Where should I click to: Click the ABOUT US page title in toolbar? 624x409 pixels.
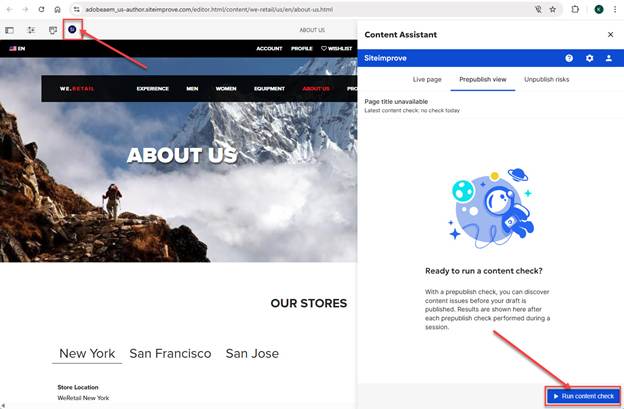click(312, 30)
